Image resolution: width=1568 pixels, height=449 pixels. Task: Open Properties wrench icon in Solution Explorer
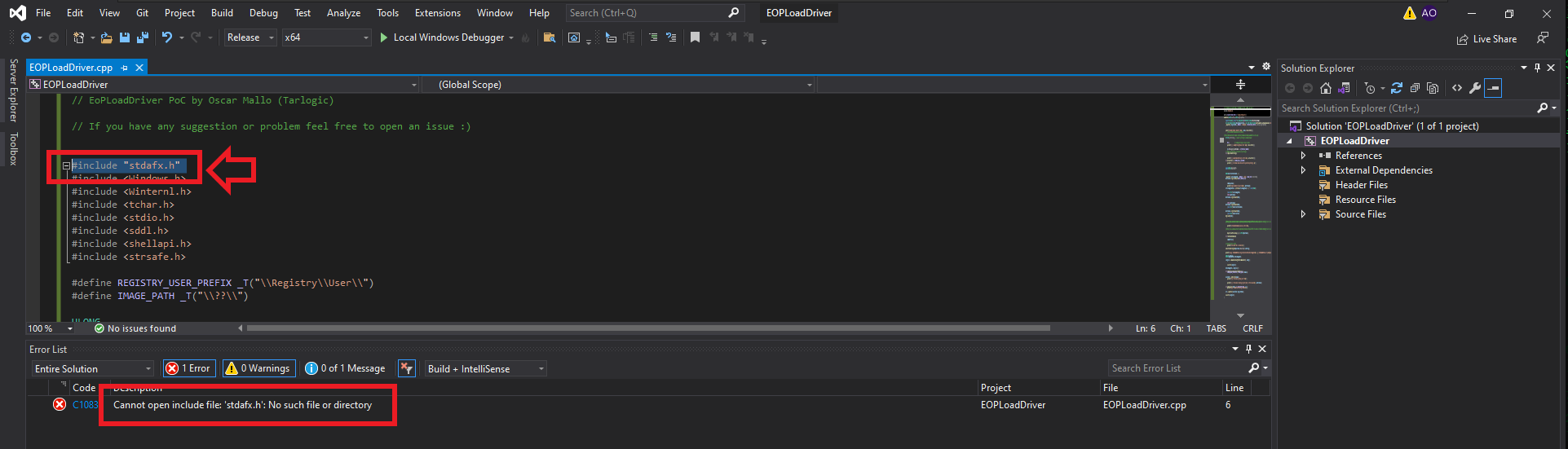coord(1475,88)
